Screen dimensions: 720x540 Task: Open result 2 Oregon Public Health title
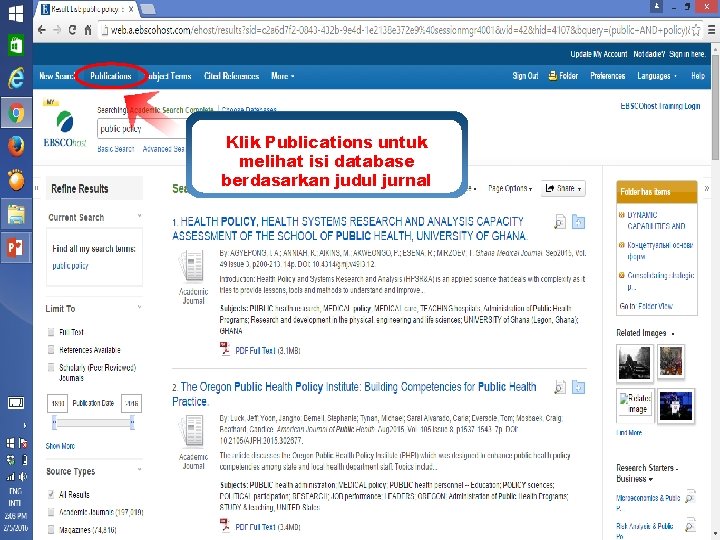pos(354,394)
